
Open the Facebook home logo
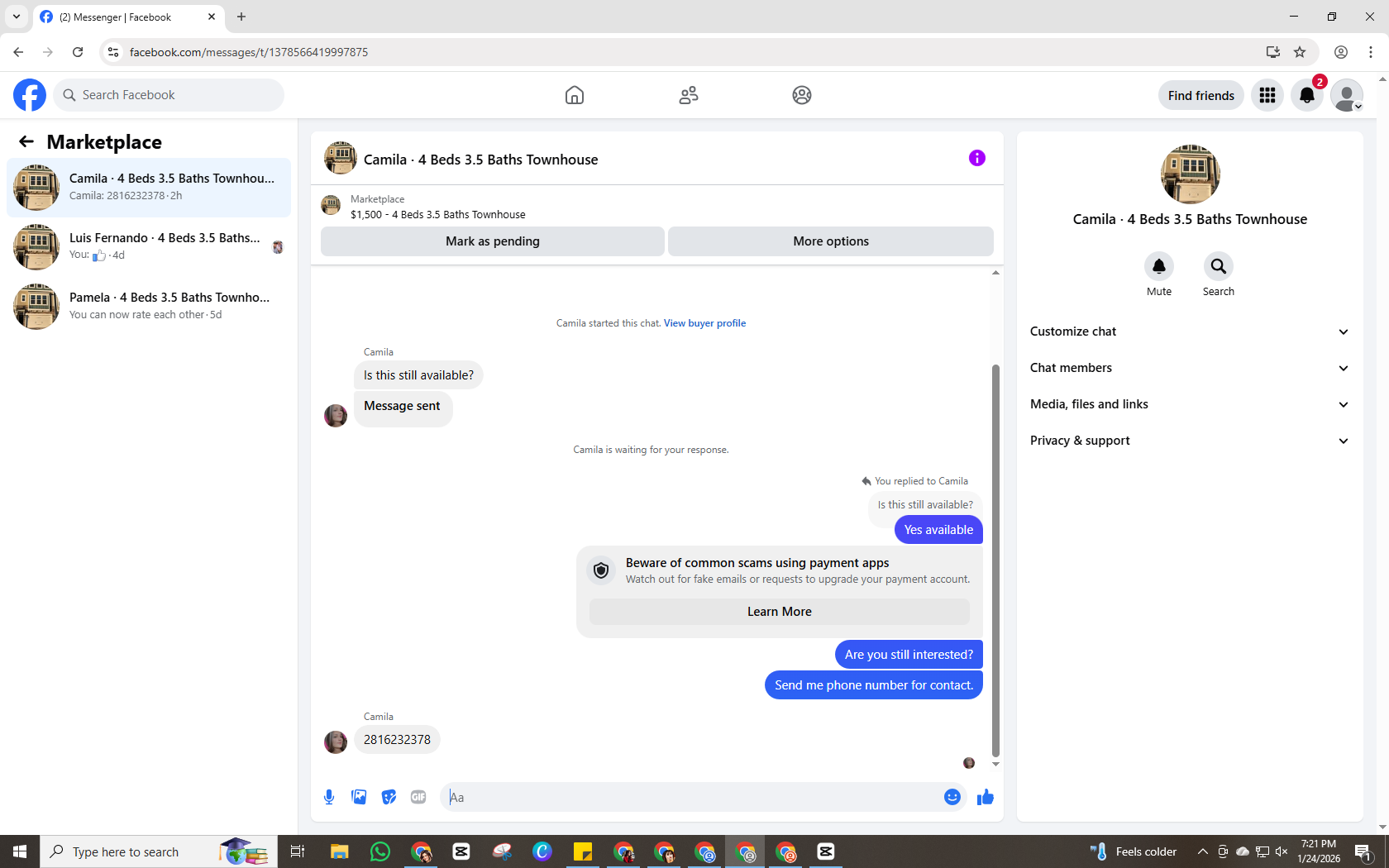pyautogui.click(x=30, y=95)
